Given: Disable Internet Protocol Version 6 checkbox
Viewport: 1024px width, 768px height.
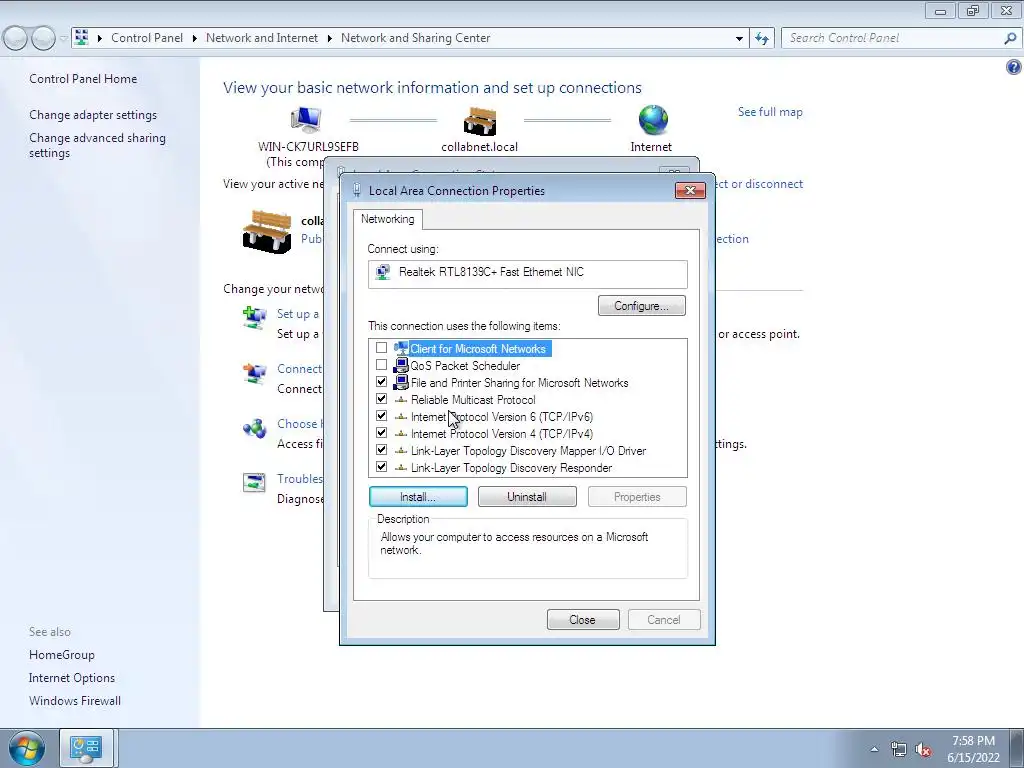Looking at the screenshot, I should (x=381, y=416).
